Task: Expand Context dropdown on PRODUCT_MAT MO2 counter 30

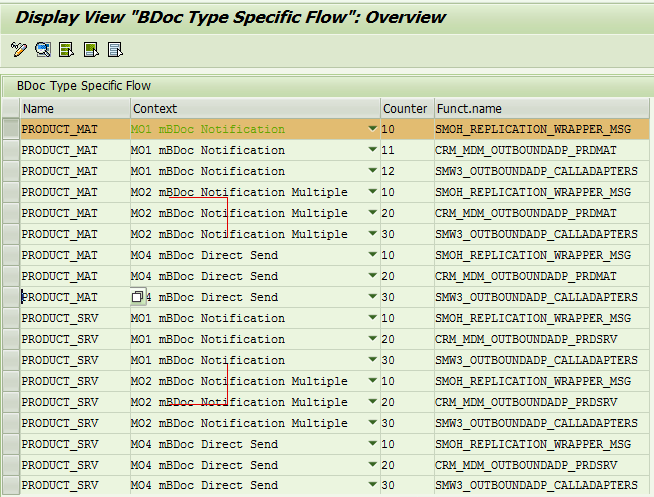Action: 372,233
